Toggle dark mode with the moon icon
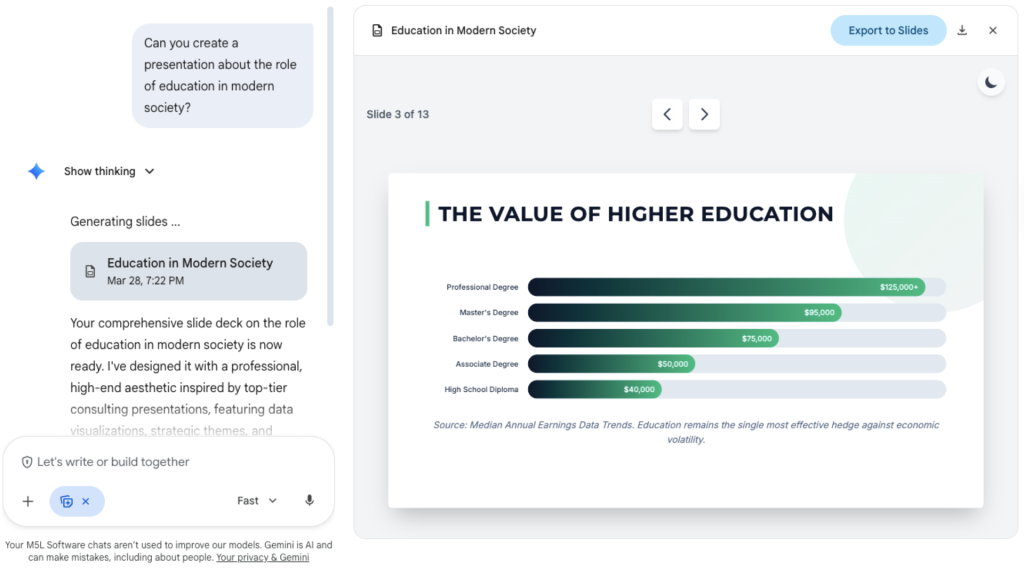1024x576 pixels. 991,82
